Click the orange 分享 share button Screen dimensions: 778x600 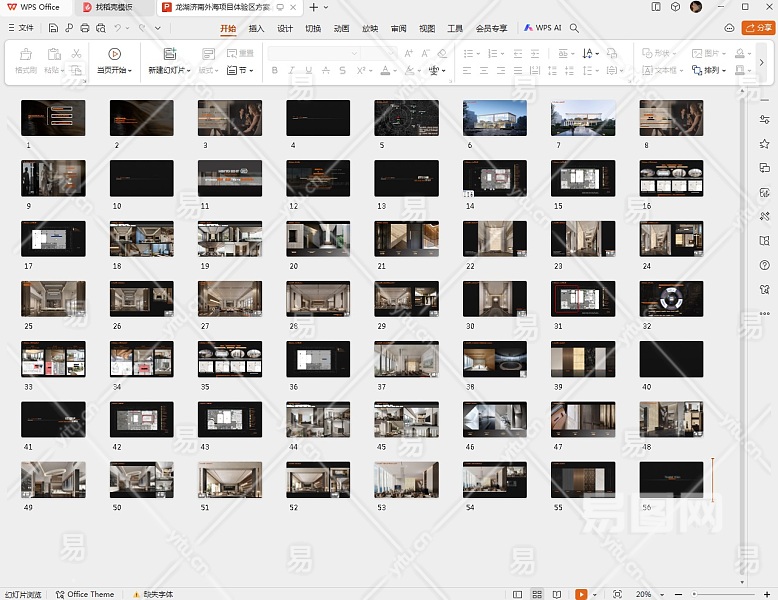[x=758, y=28]
